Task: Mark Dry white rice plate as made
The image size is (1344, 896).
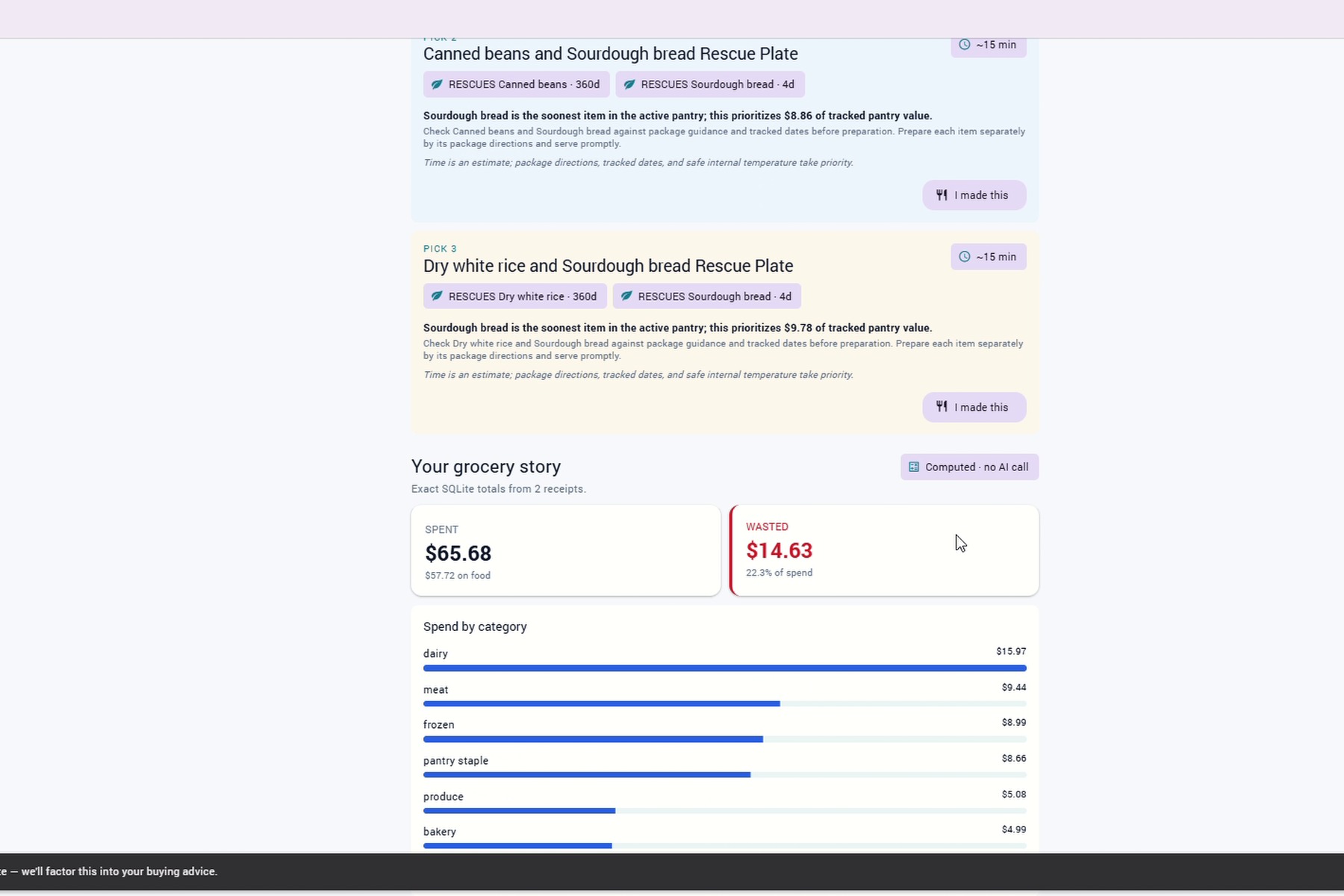Action: [974, 407]
